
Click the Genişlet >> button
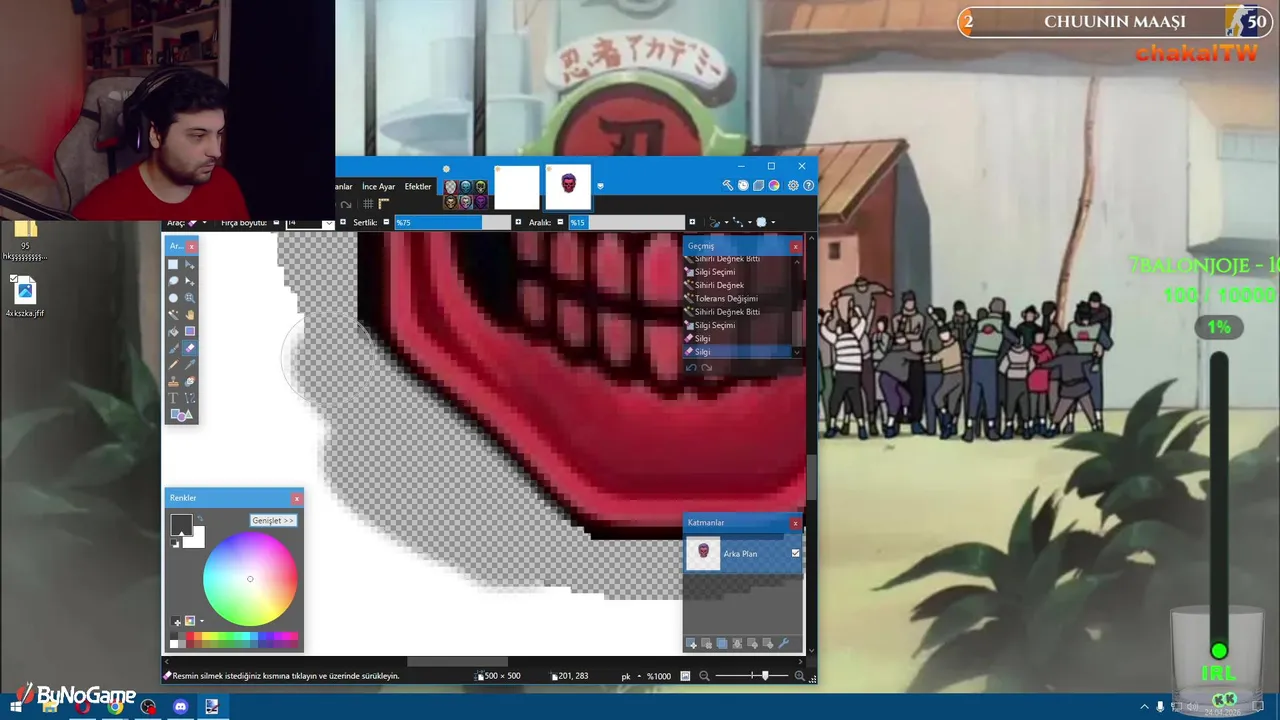(273, 520)
